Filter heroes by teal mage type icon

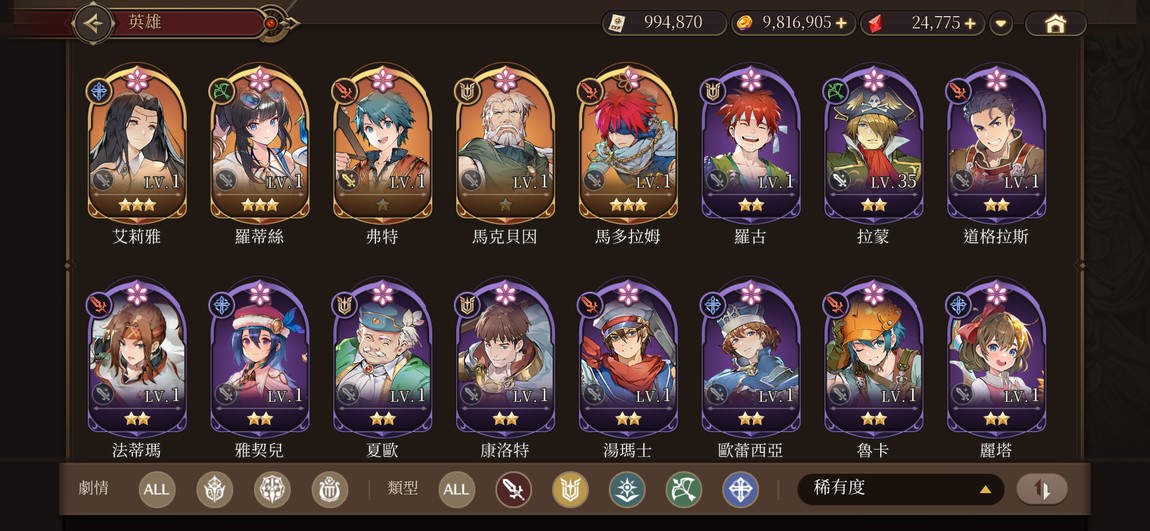627,490
